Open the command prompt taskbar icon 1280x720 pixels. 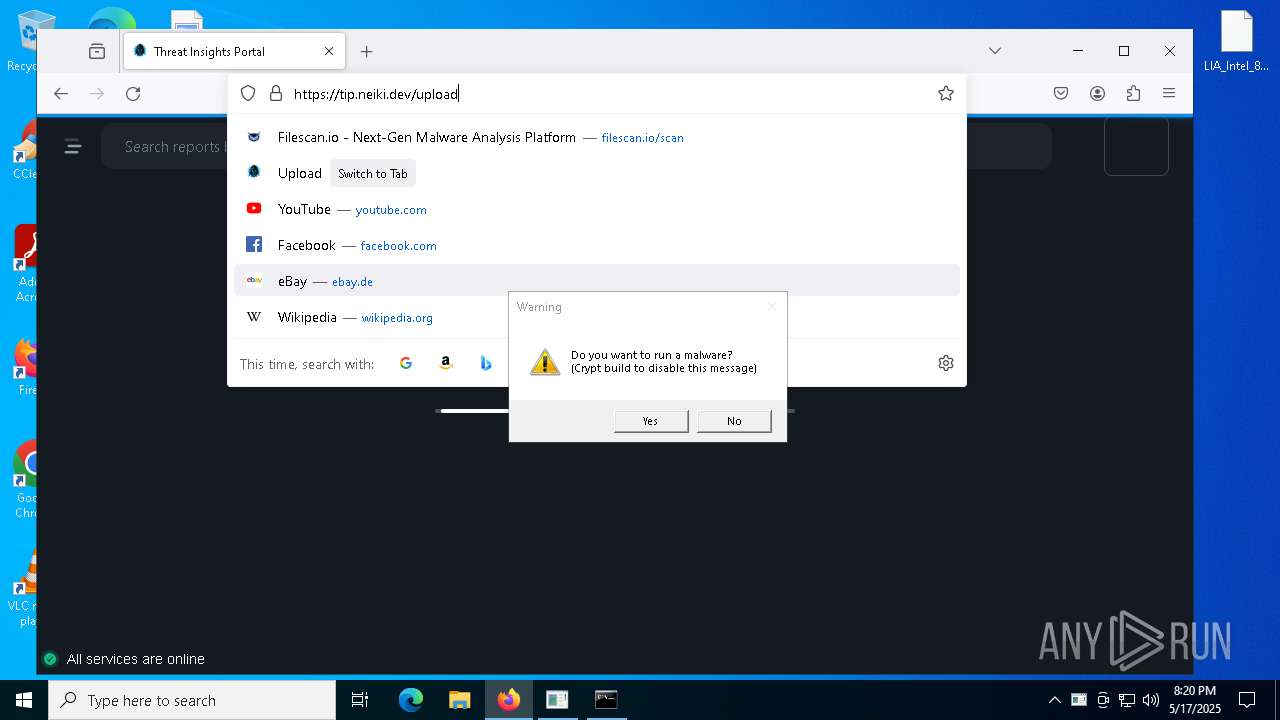(606, 700)
